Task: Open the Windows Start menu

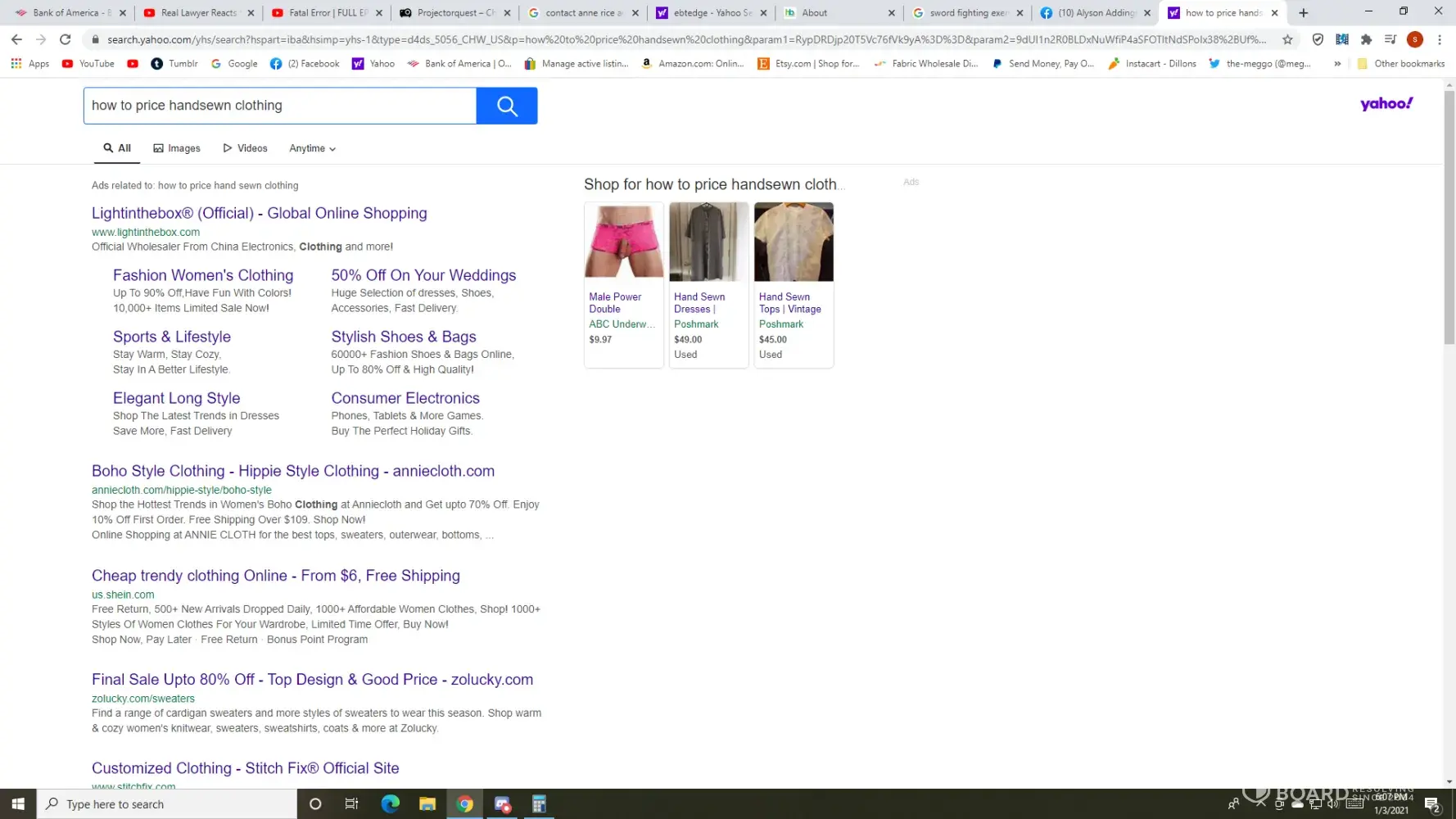Action: pyautogui.click(x=18, y=804)
